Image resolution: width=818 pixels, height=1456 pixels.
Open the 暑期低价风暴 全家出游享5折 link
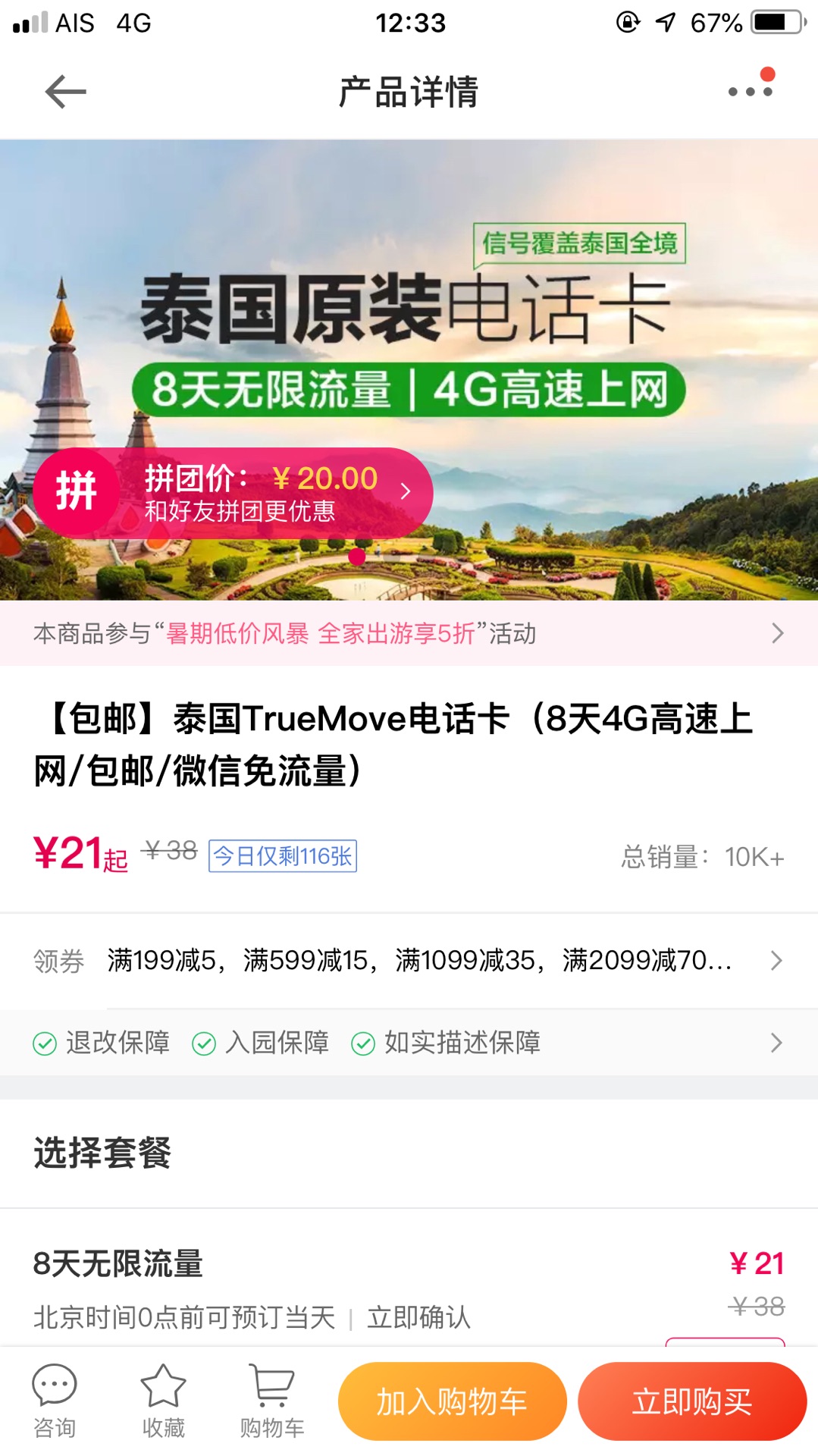321,633
